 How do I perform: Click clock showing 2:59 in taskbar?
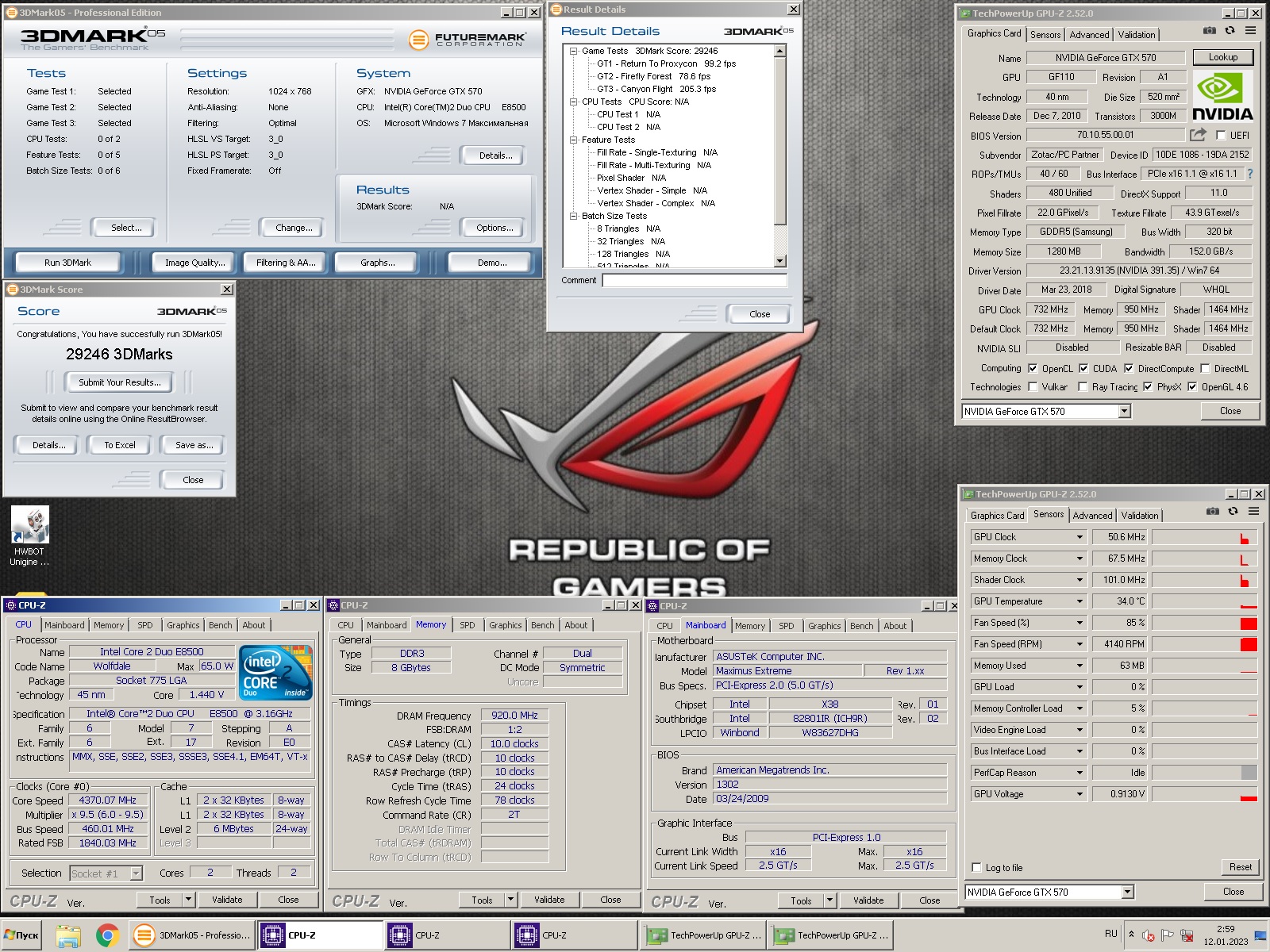click(x=1225, y=929)
